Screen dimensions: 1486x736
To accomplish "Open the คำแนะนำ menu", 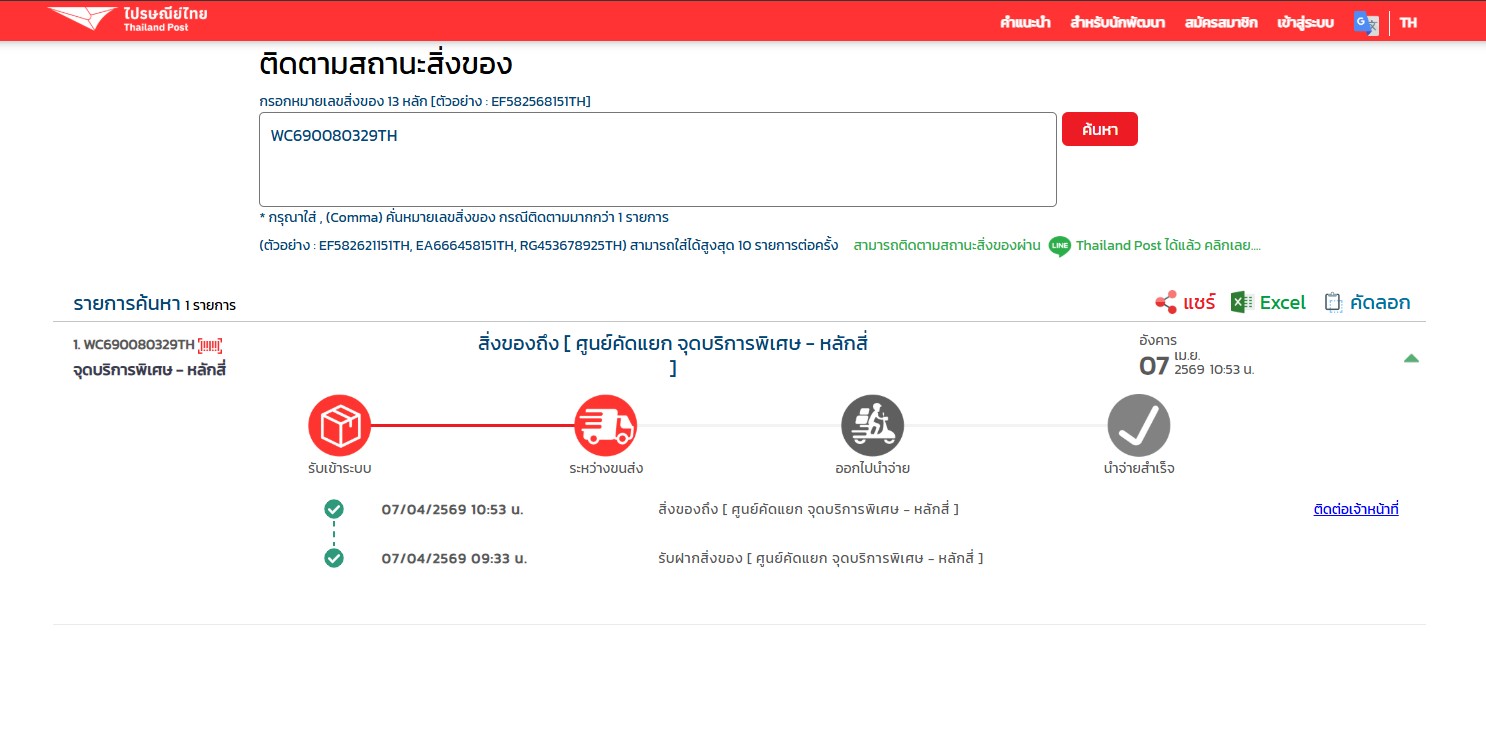I will 1025,23.
